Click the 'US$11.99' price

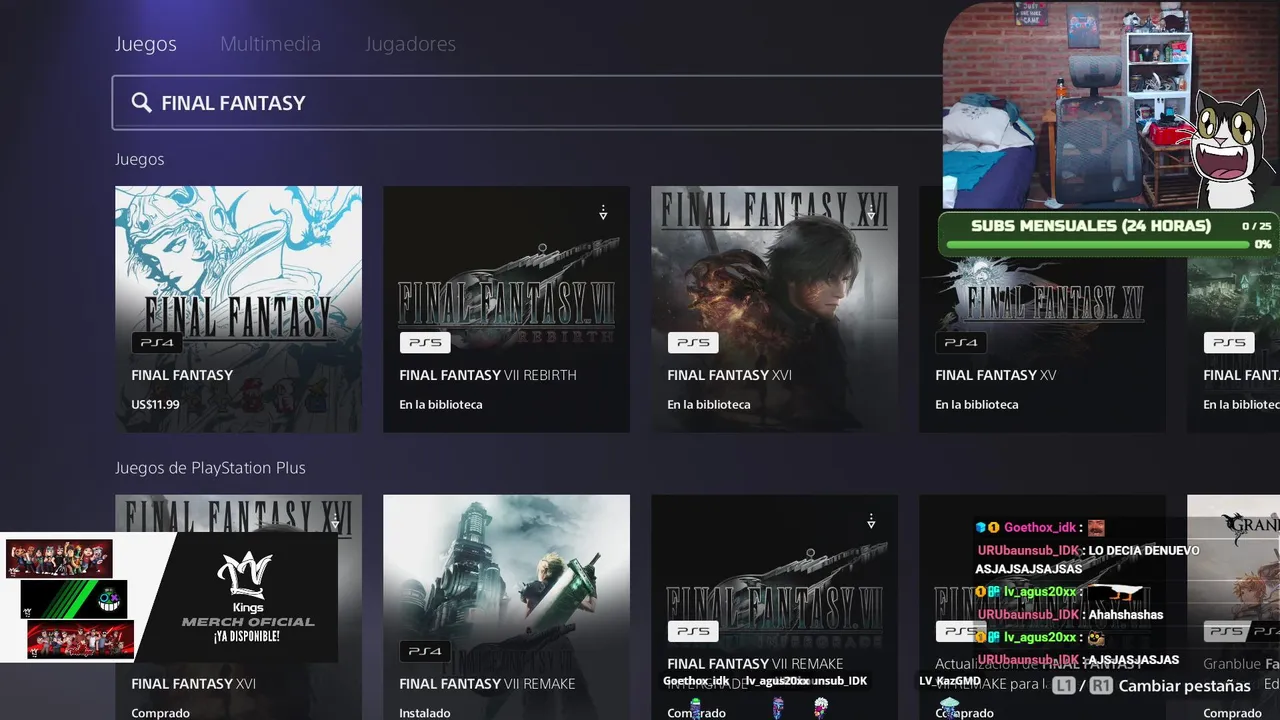click(155, 405)
